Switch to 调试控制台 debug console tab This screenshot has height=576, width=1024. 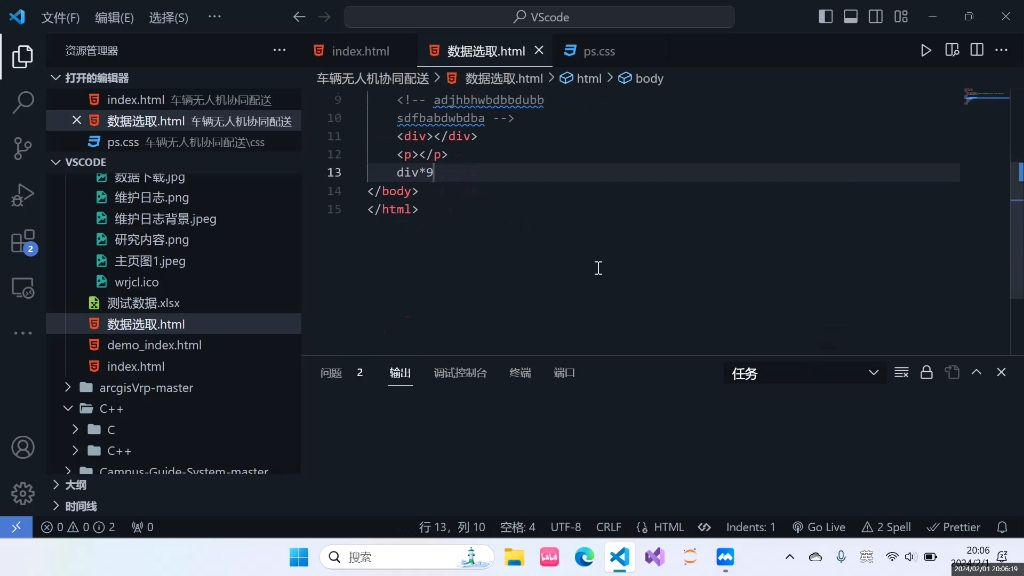[x=460, y=373]
